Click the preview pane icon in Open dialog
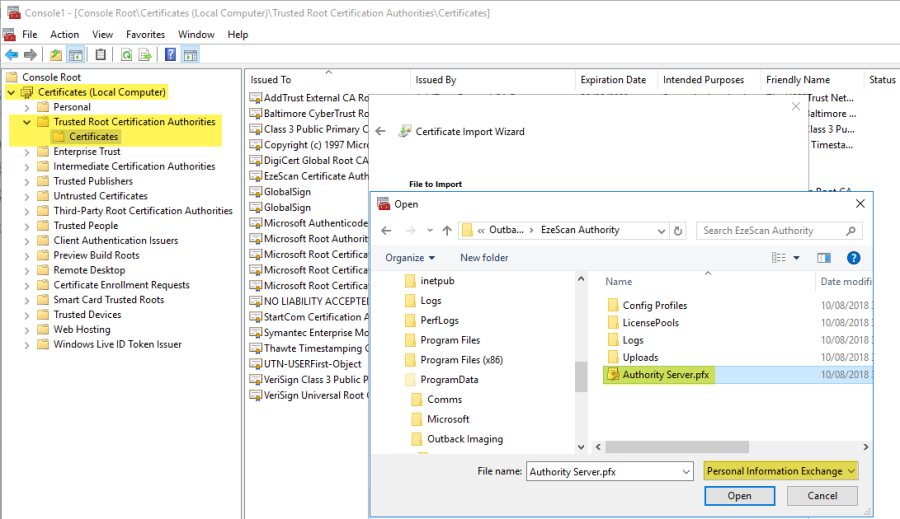900x519 pixels. coord(824,258)
